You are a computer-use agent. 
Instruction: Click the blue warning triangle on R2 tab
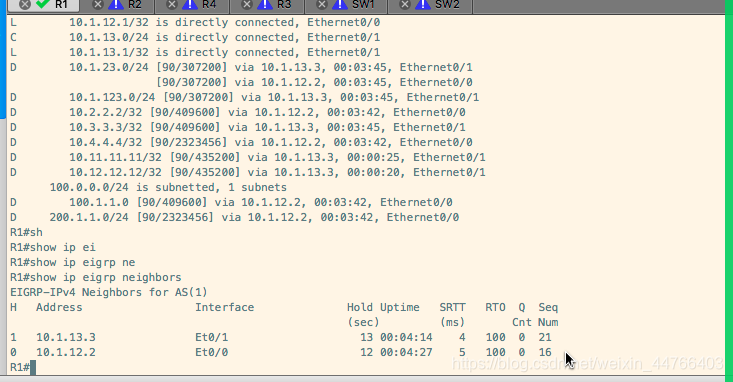pyautogui.click(x=116, y=5)
